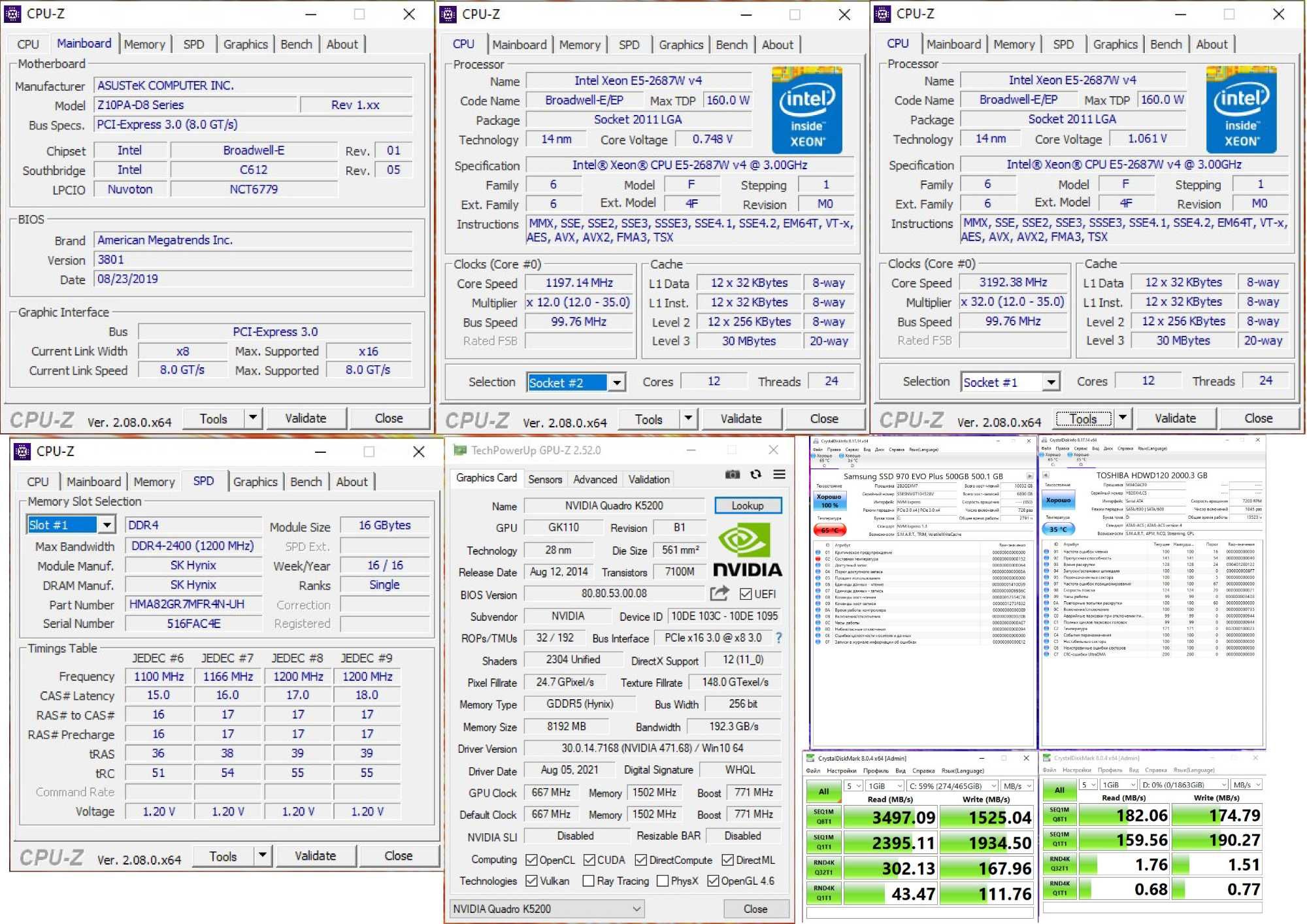
Task: Click Close in the SPD CPU-Z window
Action: point(398,855)
